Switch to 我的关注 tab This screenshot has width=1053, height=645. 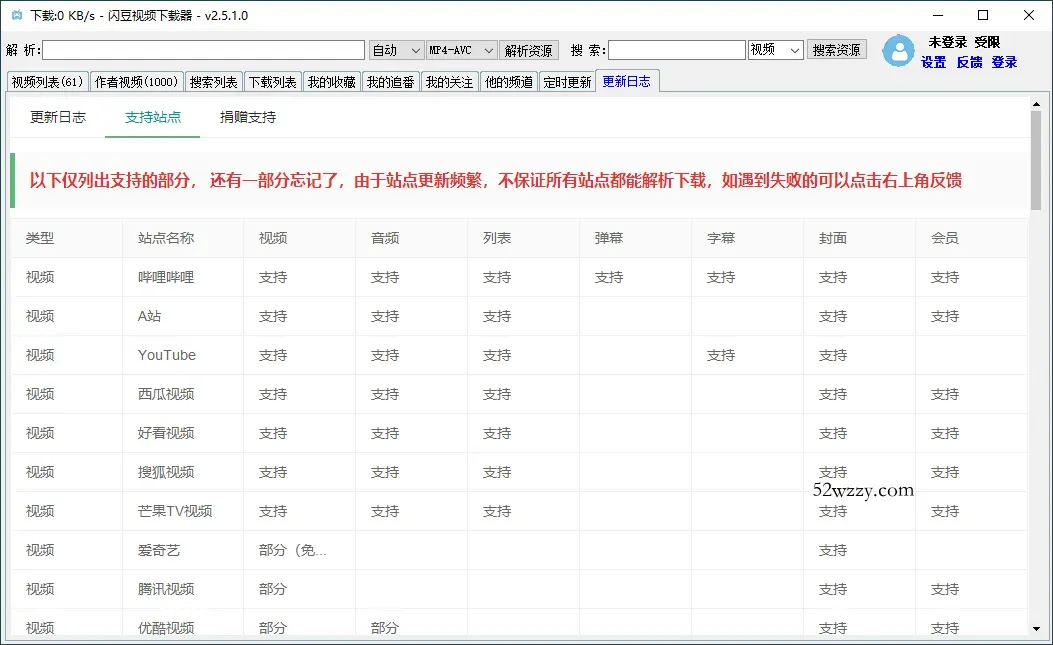tap(449, 82)
